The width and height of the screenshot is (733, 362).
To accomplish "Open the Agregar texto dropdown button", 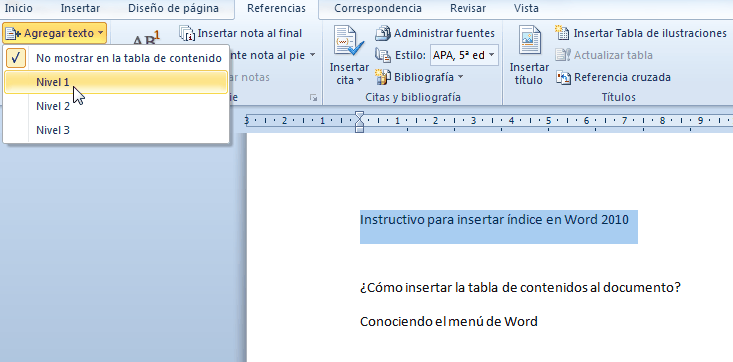I will (x=54, y=33).
